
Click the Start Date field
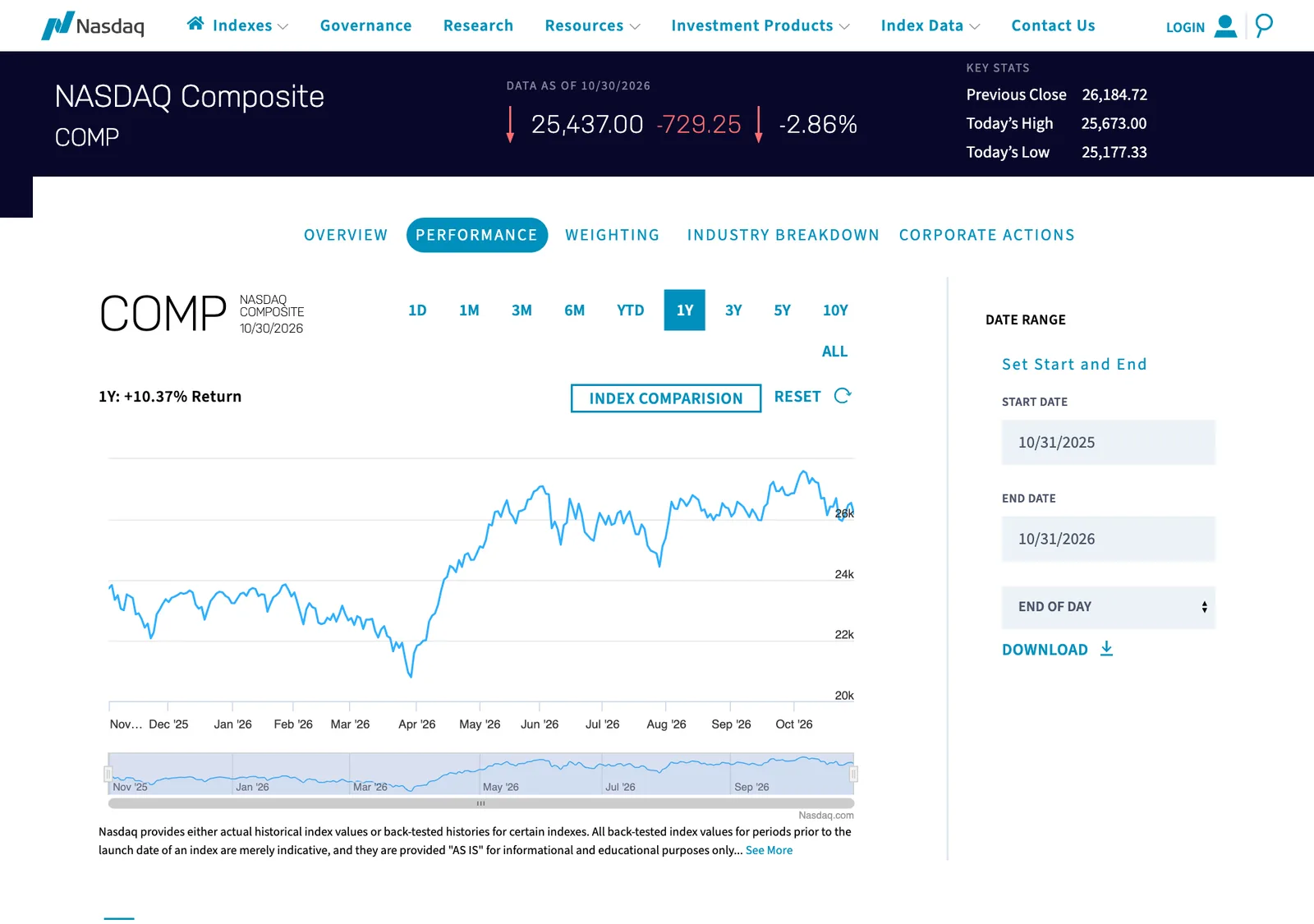[x=1108, y=443]
